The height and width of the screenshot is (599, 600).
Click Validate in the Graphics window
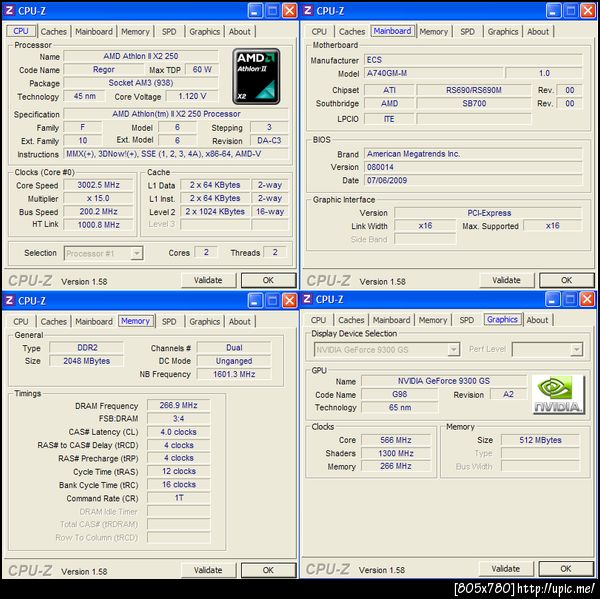coord(505,569)
